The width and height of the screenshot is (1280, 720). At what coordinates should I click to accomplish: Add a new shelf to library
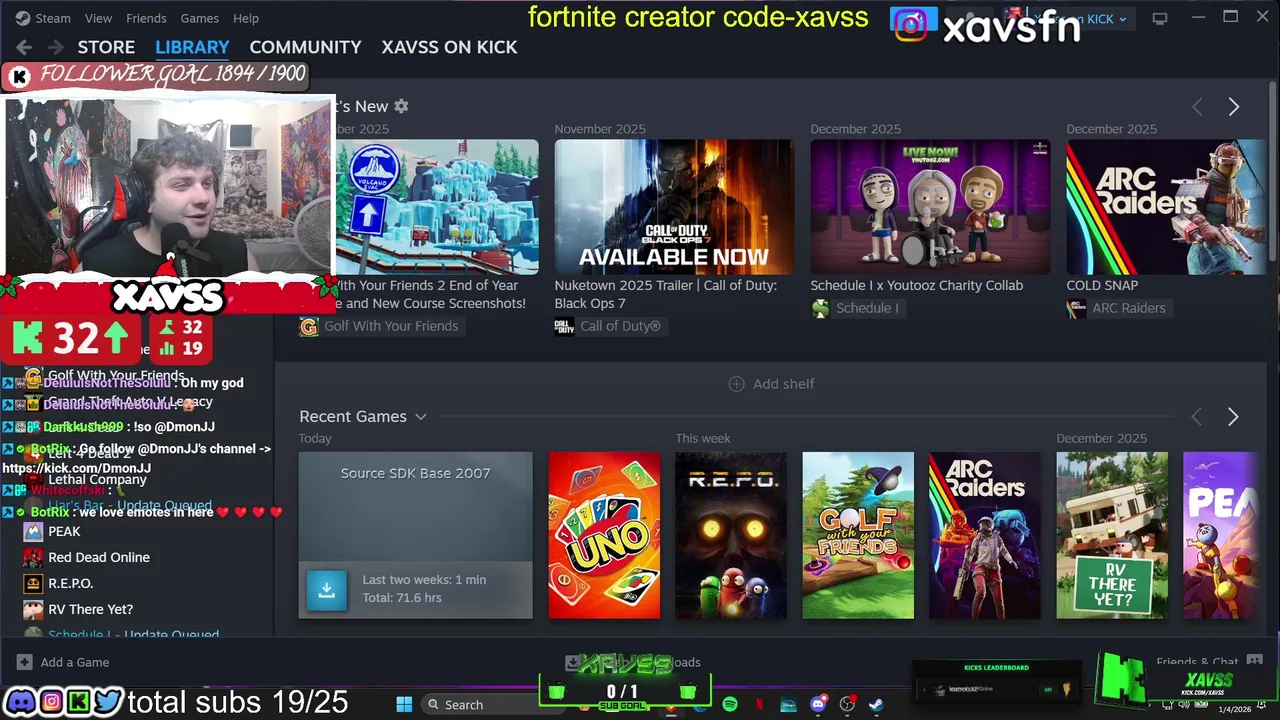[x=771, y=384]
